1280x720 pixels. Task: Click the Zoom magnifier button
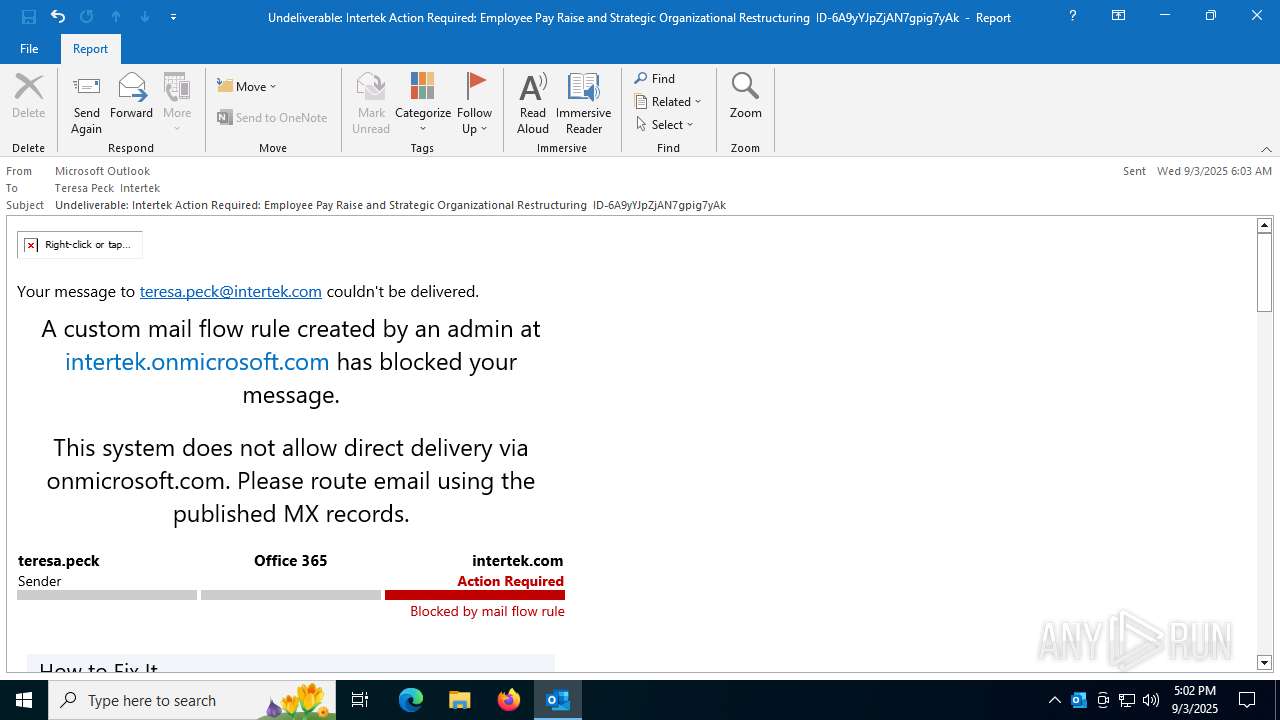[745, 96]
